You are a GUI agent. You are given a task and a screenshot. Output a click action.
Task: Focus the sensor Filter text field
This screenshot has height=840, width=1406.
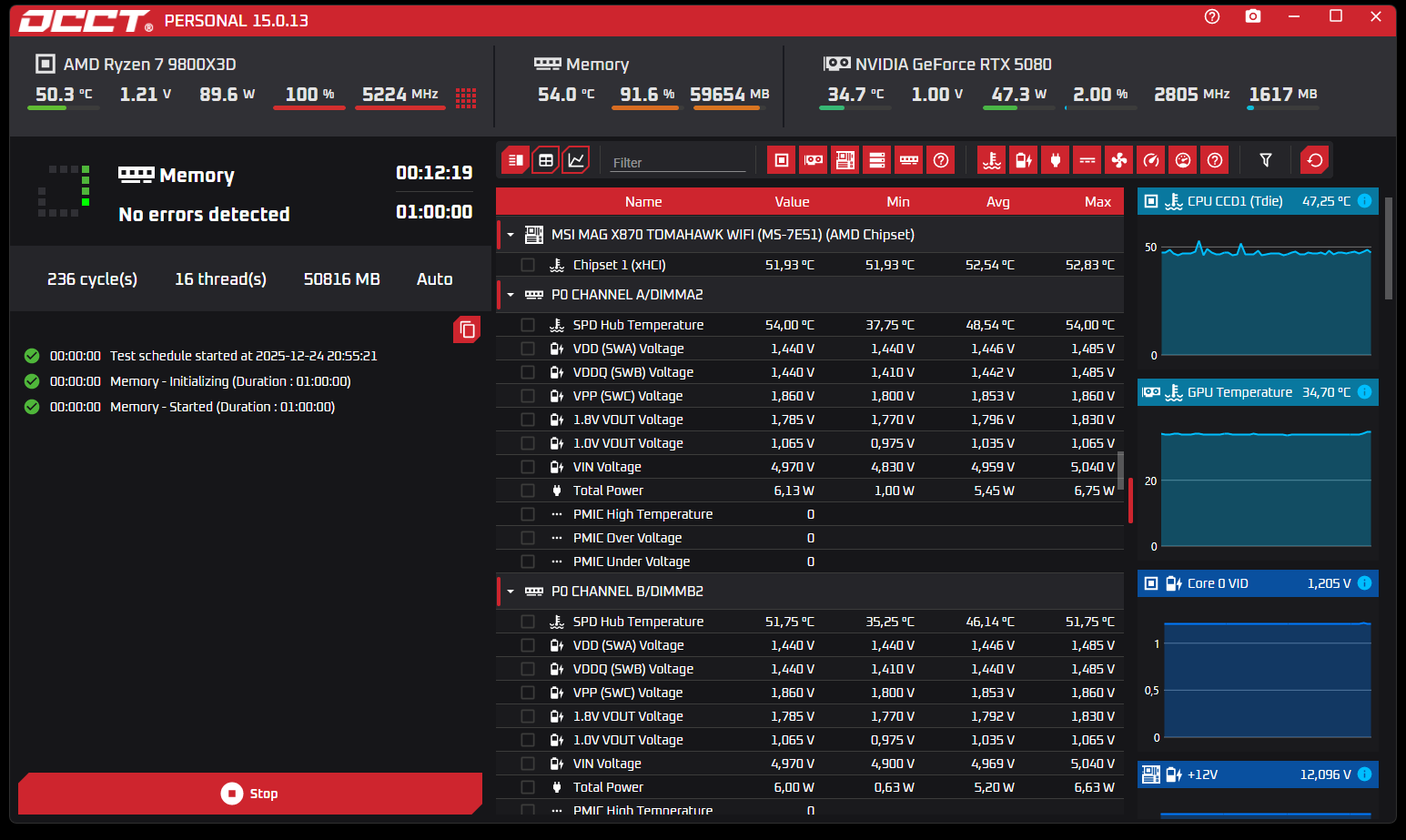676,162
